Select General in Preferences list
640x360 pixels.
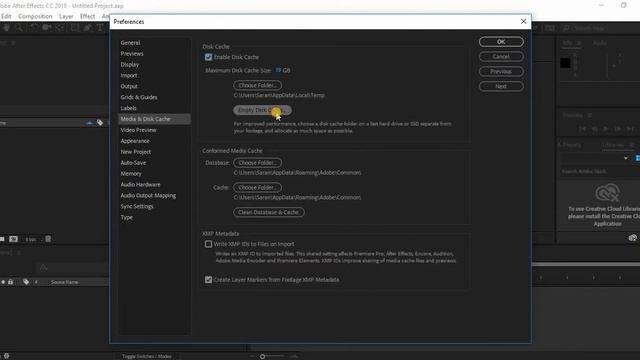[x=130, y=42]
